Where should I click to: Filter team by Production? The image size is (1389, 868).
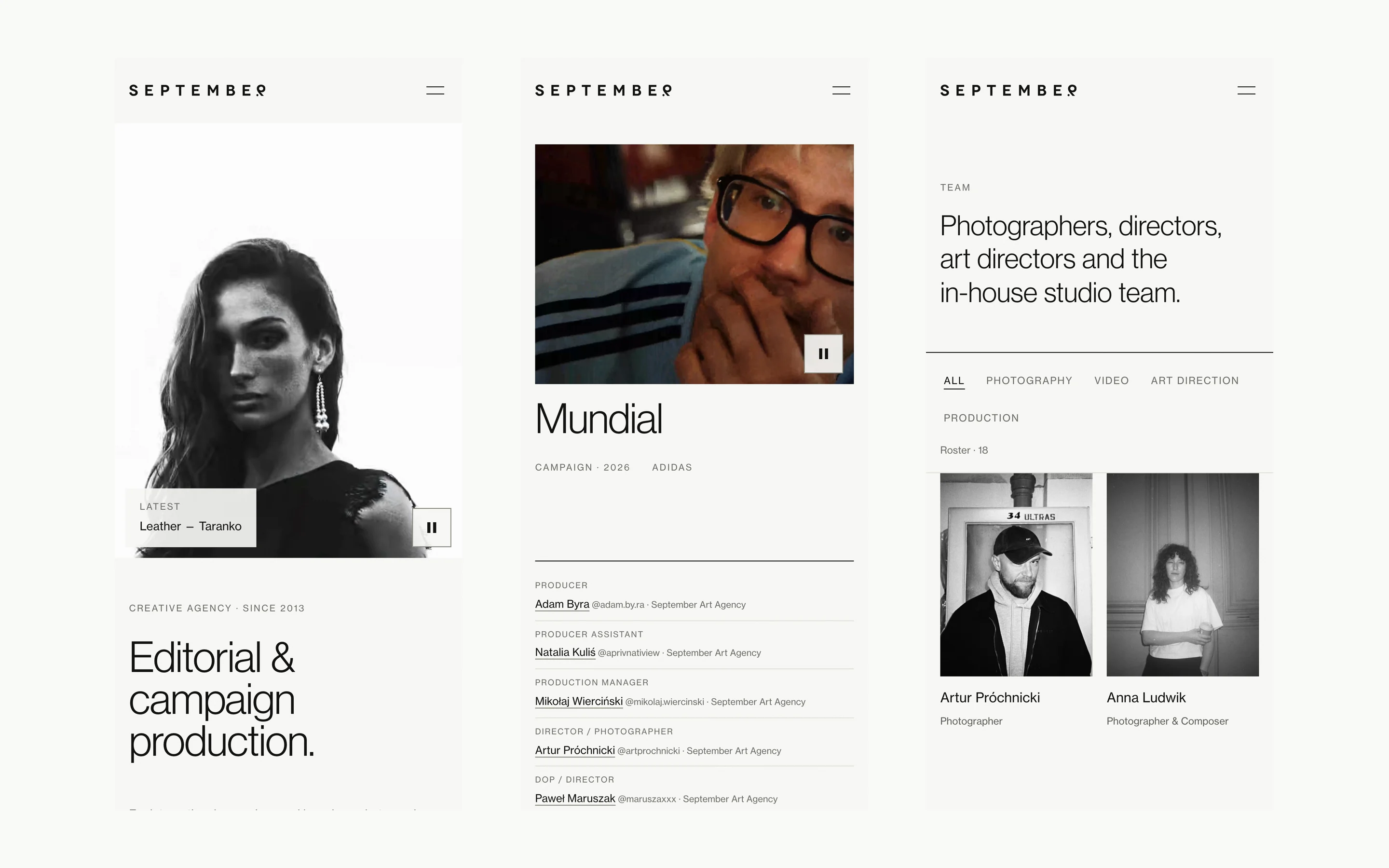click(981, 418)
